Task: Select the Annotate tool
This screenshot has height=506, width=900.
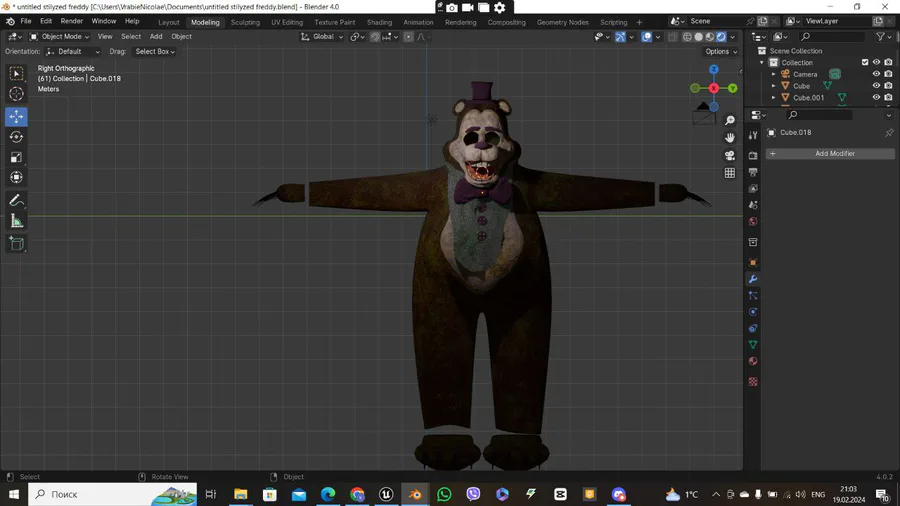Action: 16,201
